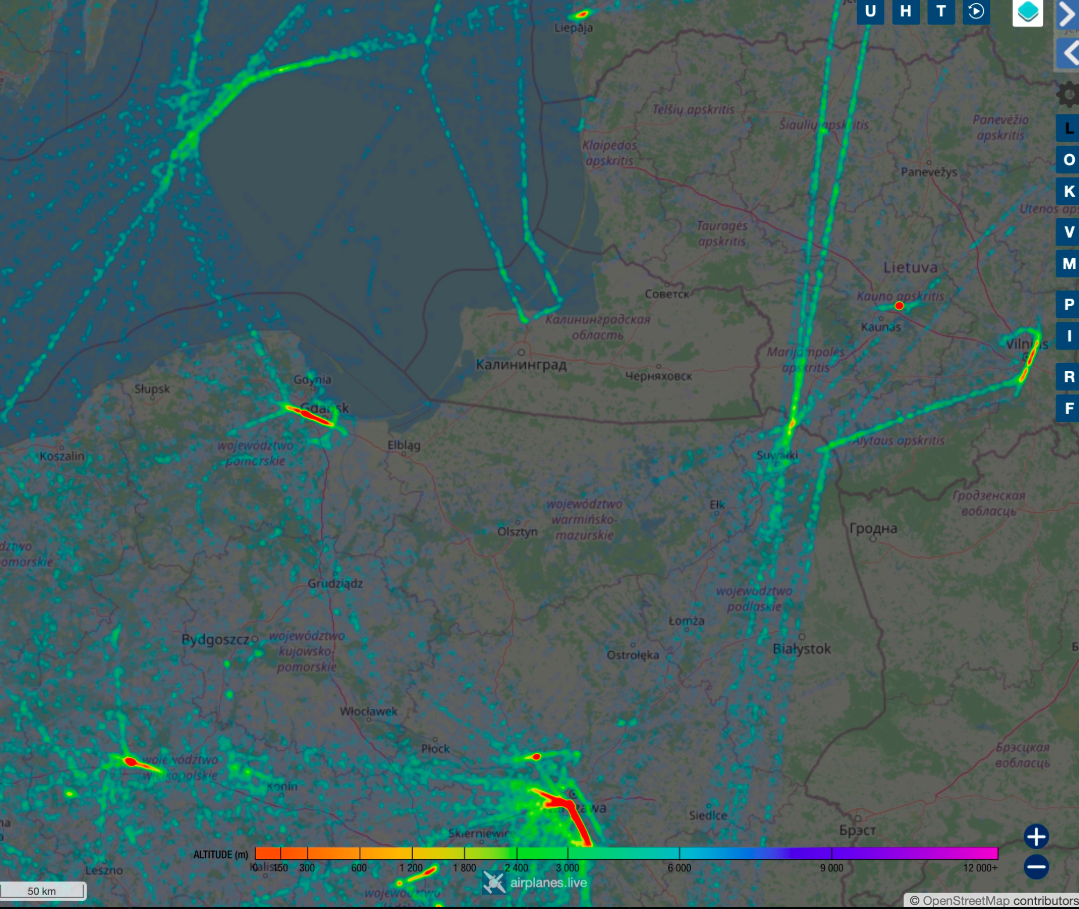Toggle the M sidebar button

tap(1068, 264)
